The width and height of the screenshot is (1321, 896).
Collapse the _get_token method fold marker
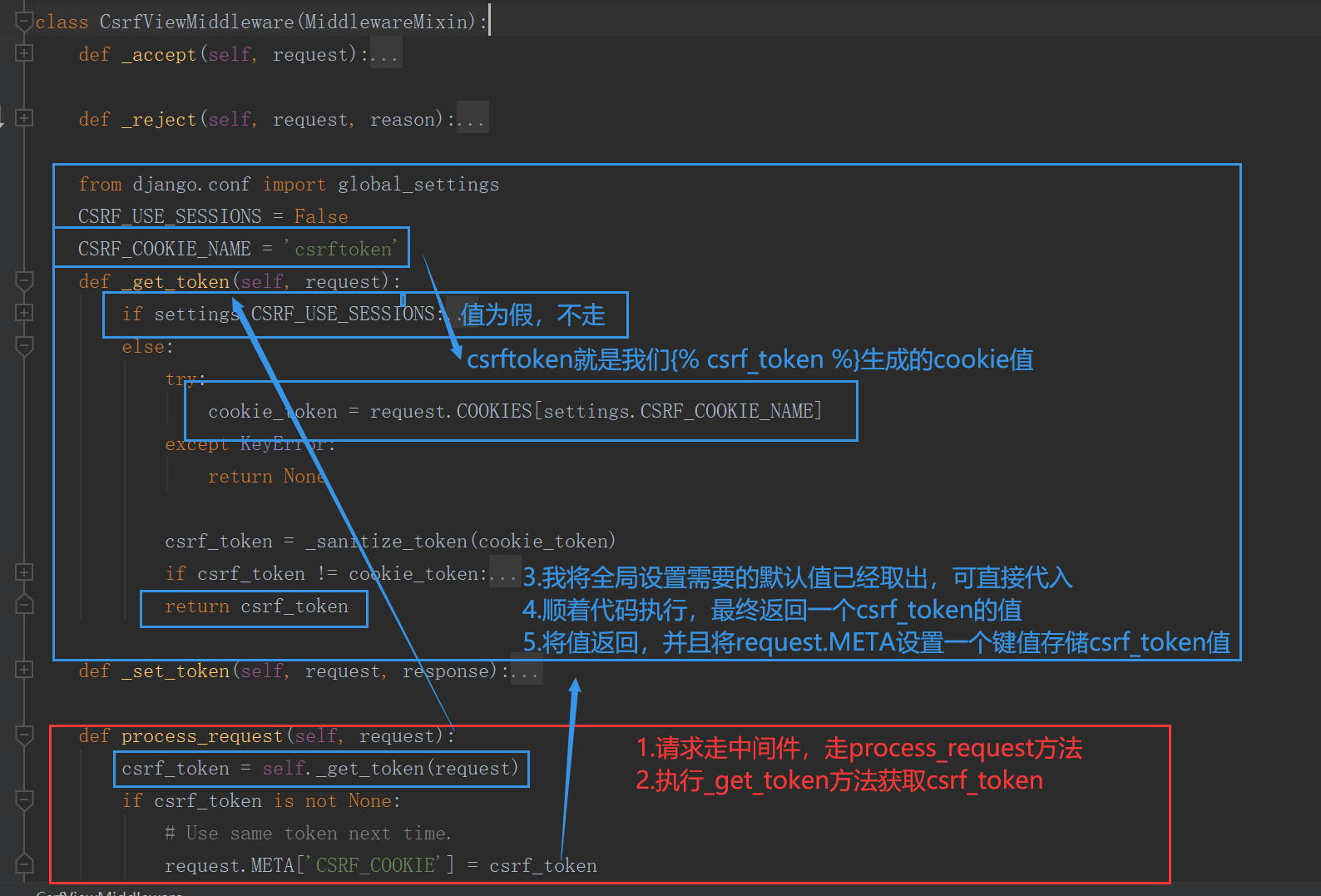pos(24,281)
